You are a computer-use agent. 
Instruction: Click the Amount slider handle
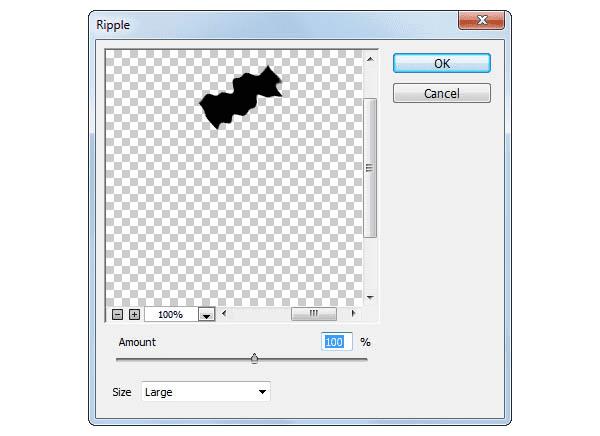point(254,359)
